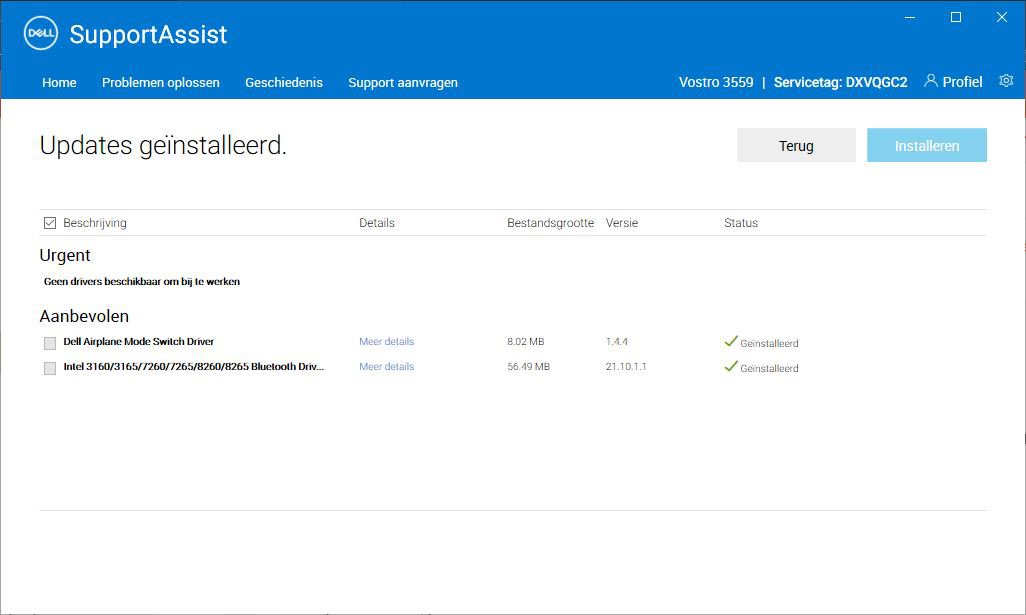Image resolution: width=1026 pixels, height=615 pixels.
Task: Click the Installeren button
Action: [927, 145]
